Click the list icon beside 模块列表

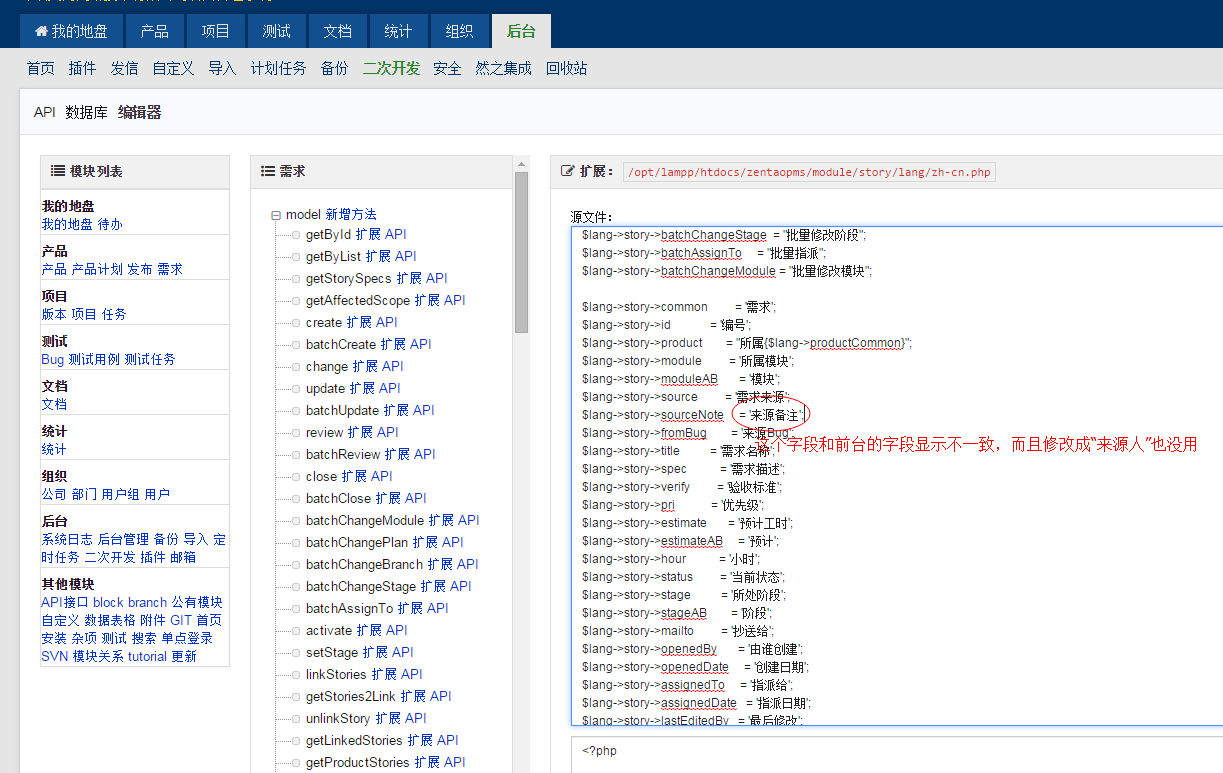58,171
